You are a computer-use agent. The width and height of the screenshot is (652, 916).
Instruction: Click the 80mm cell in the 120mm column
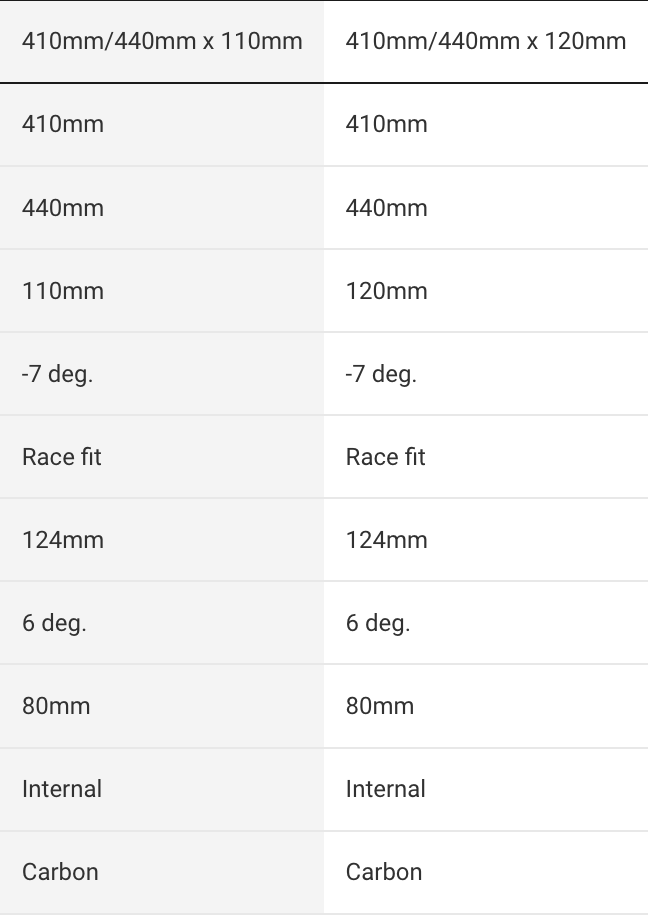[x=380, y=706]
